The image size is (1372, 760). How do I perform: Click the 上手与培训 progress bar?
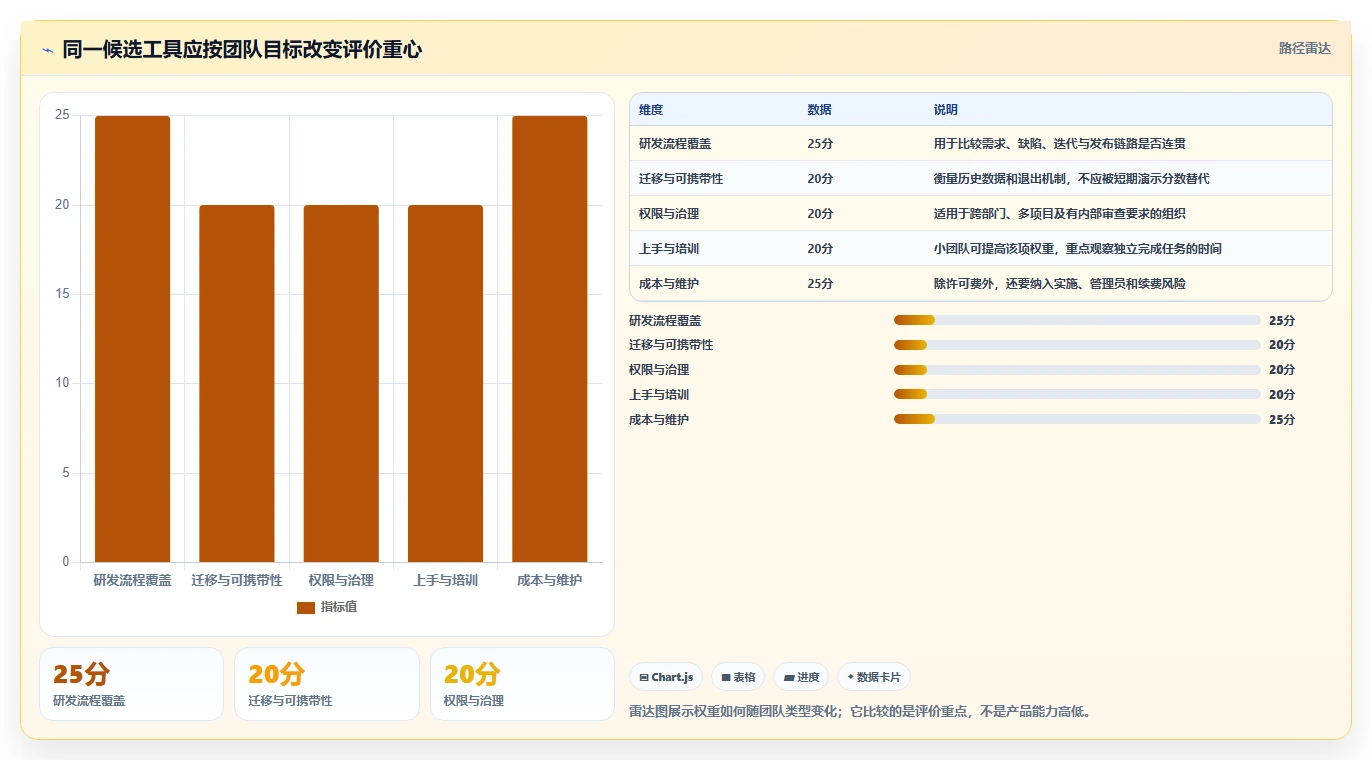tap(1077, 395)
